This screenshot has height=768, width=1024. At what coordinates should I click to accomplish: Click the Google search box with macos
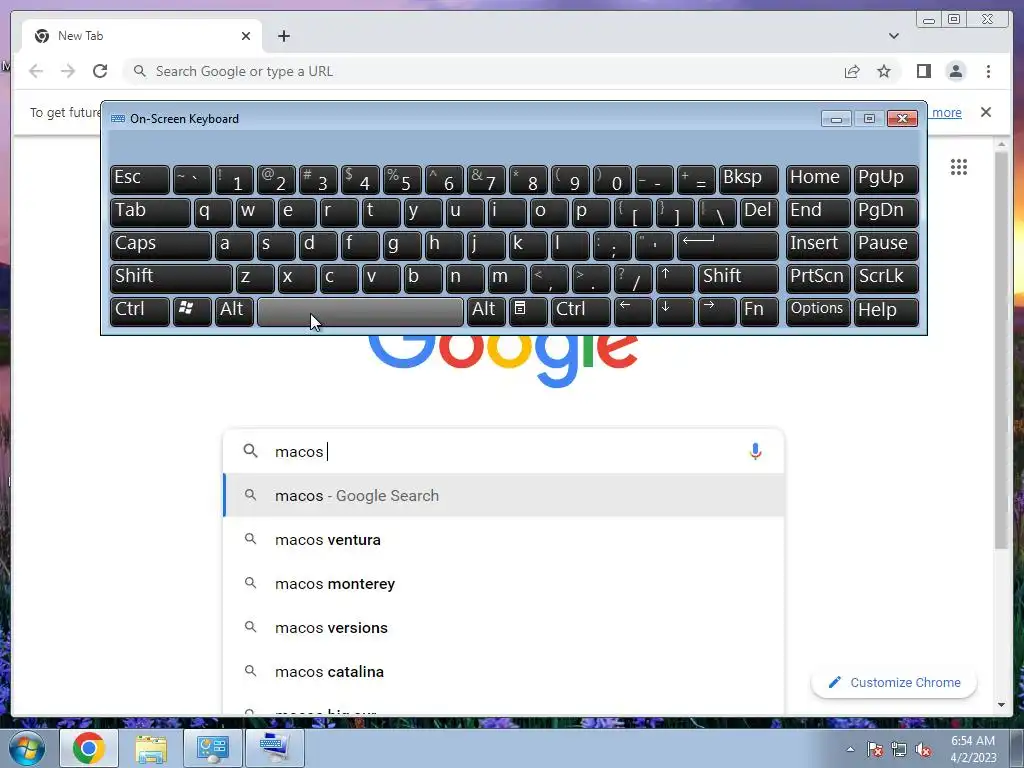tap(503, 451)
